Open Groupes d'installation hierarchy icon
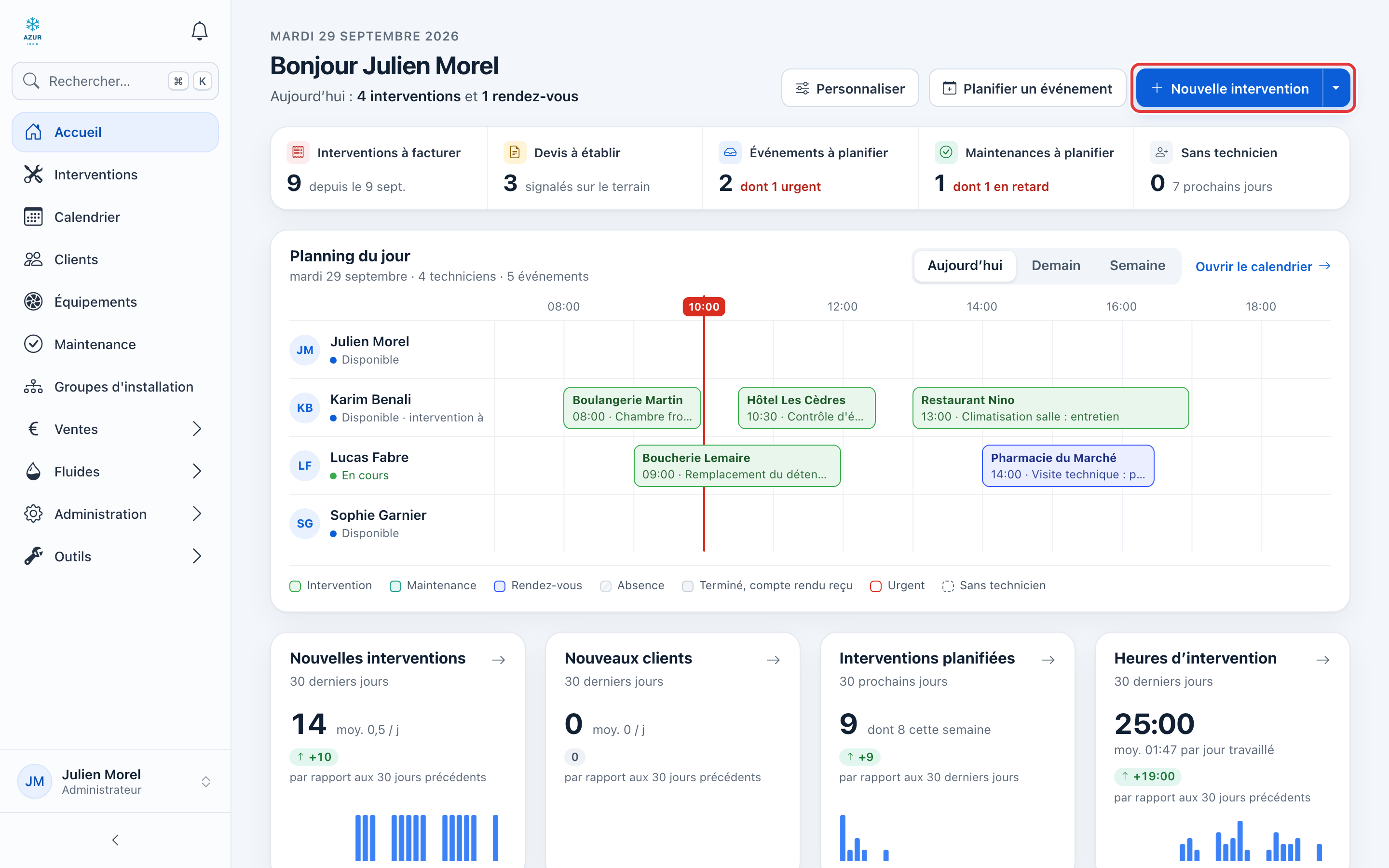1389x868 pixels. [33, 386]
